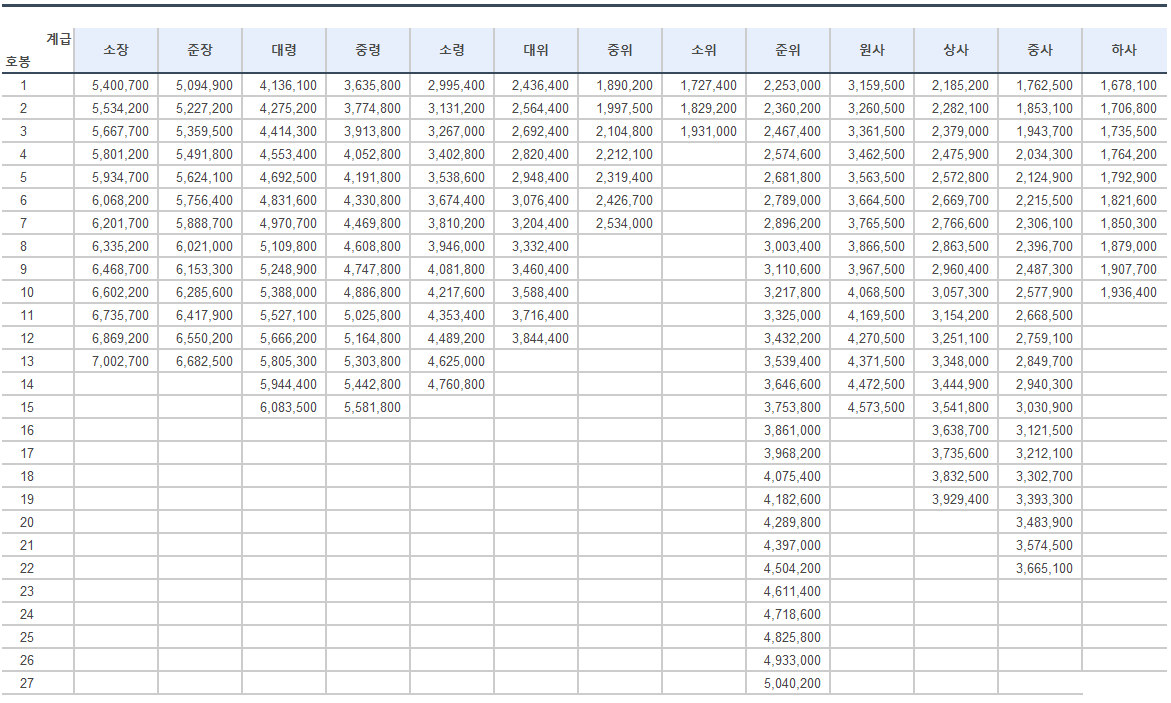
Task: Select row number 13
Action: tap(27, 362)
